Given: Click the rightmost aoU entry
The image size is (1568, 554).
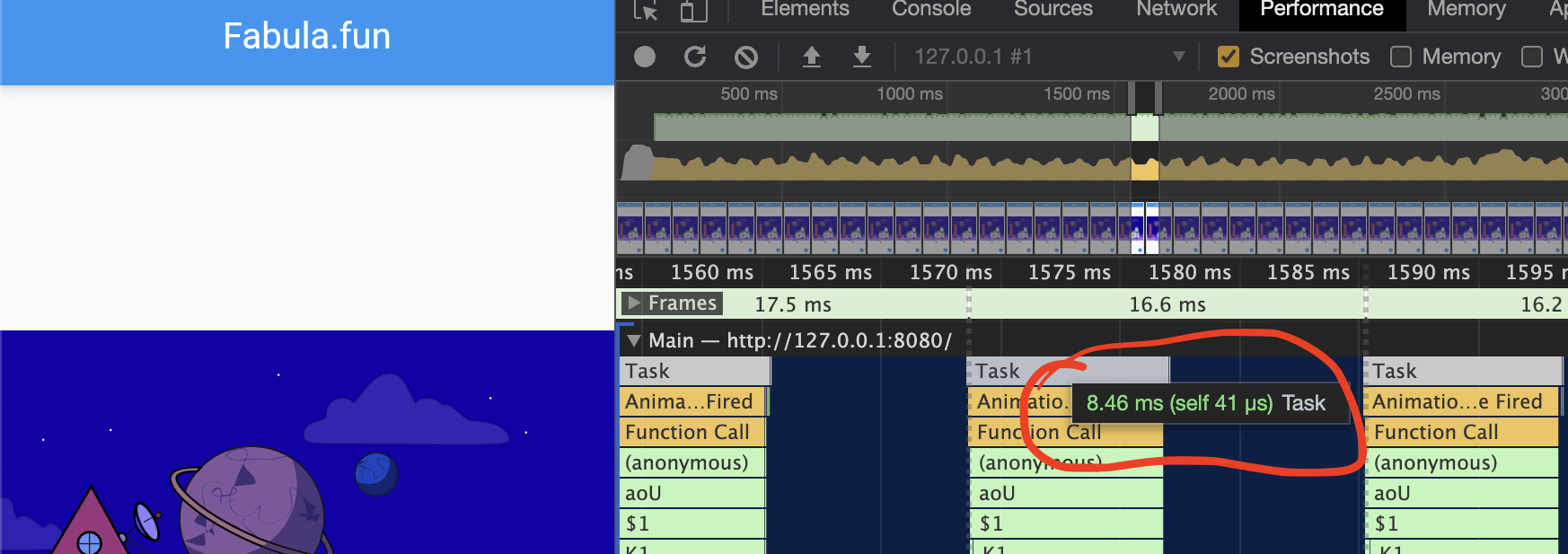Looking at the screenshot, I should 1463,493.
